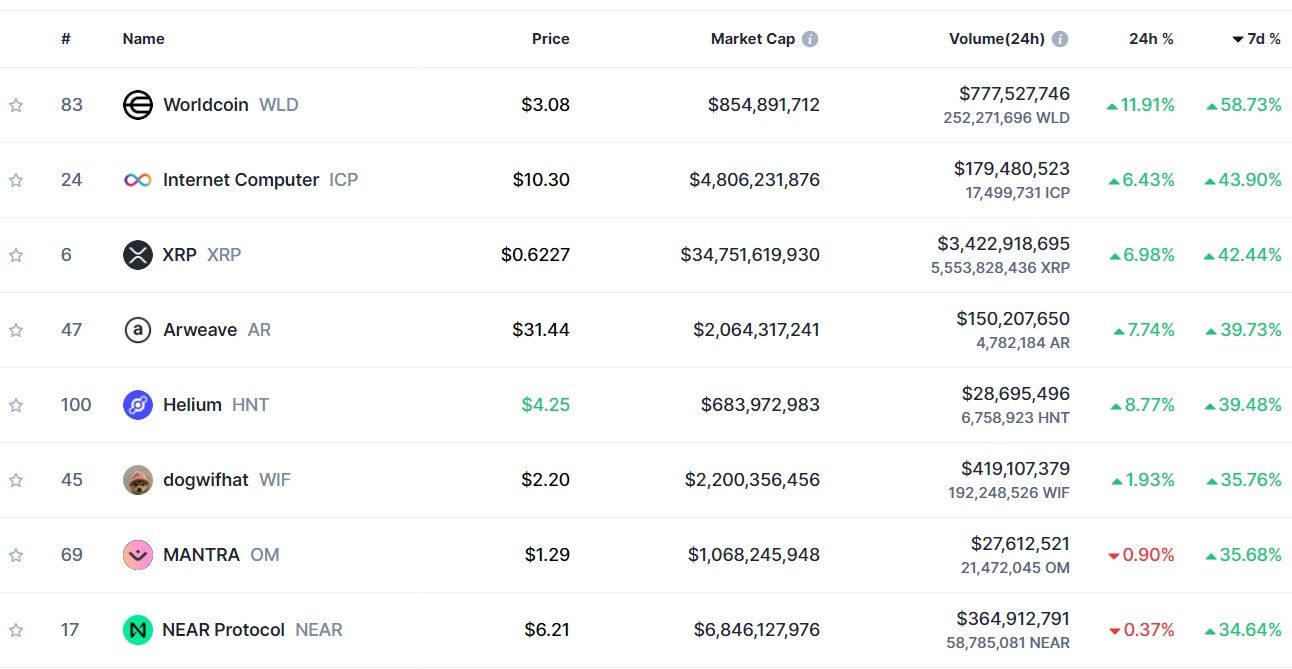Click the XRP coin logo
The image size is (1292, 669).
click(137, 255)
